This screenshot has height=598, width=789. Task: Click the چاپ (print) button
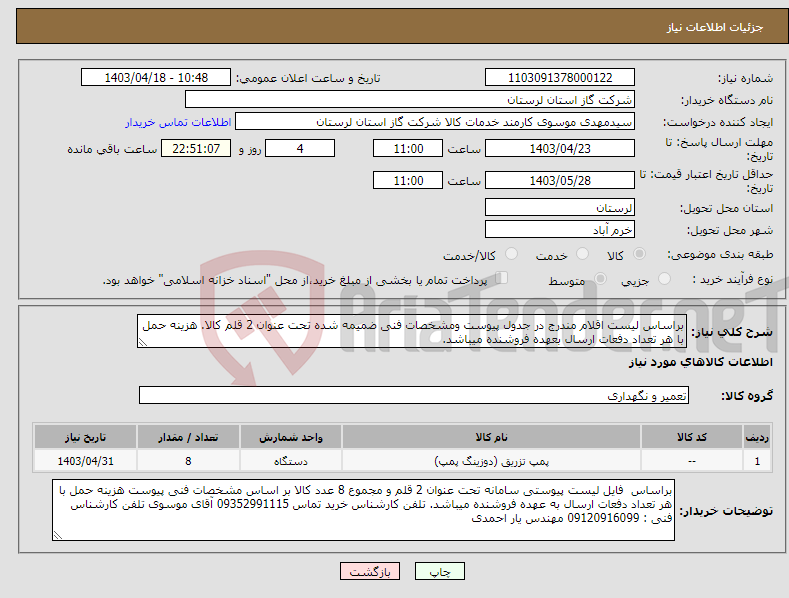[439, 571]
